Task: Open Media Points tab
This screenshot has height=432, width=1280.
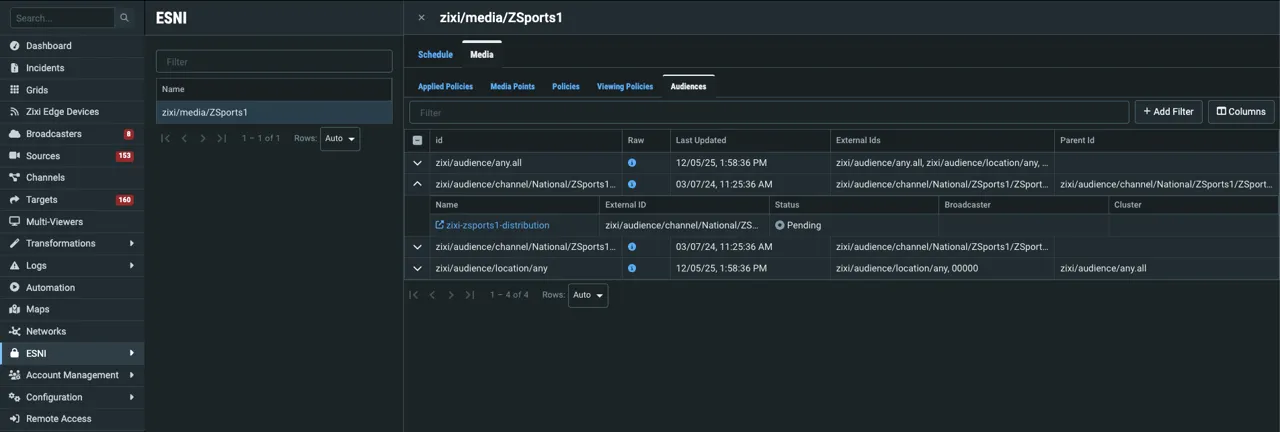Action: tap(512, 86)
